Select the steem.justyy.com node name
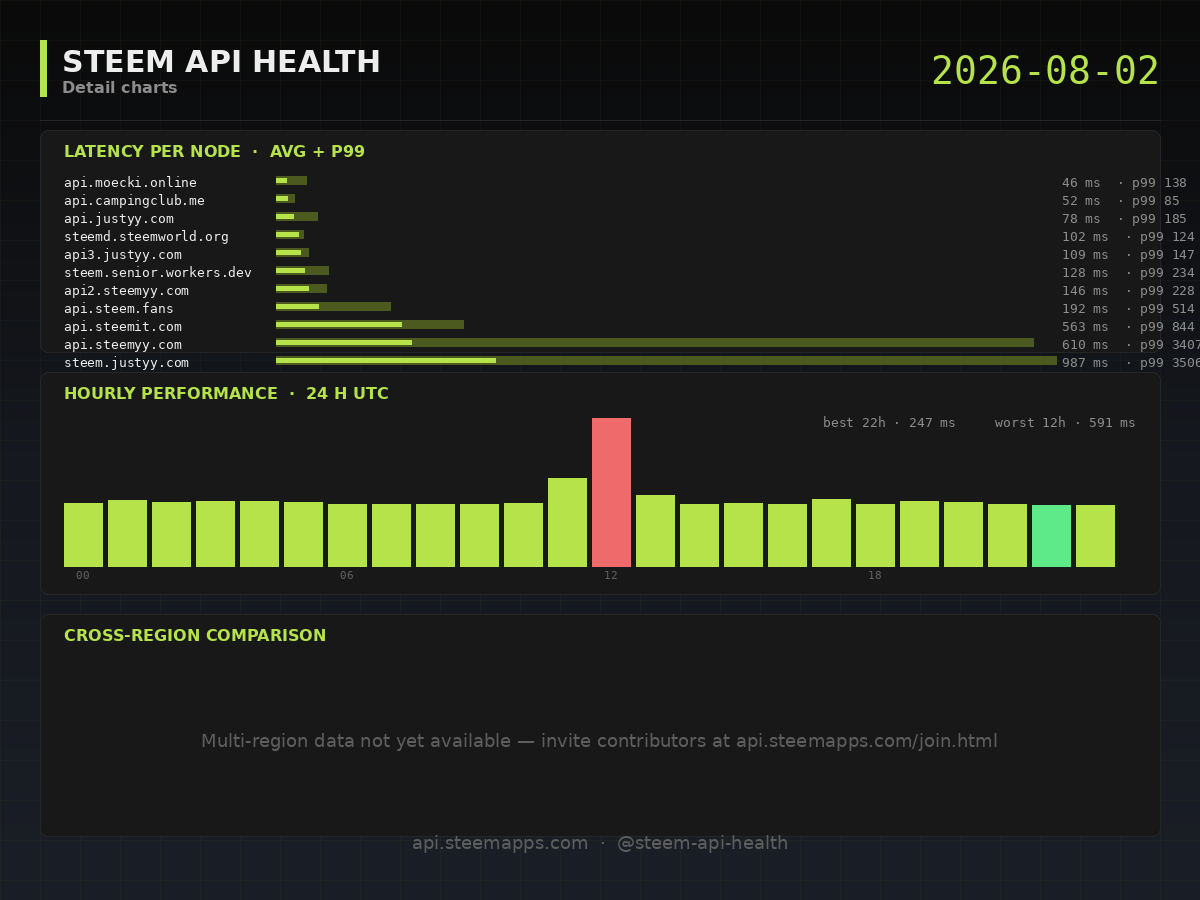The height and width of the screenshot is (900, 1200). (x=126, y=363)
